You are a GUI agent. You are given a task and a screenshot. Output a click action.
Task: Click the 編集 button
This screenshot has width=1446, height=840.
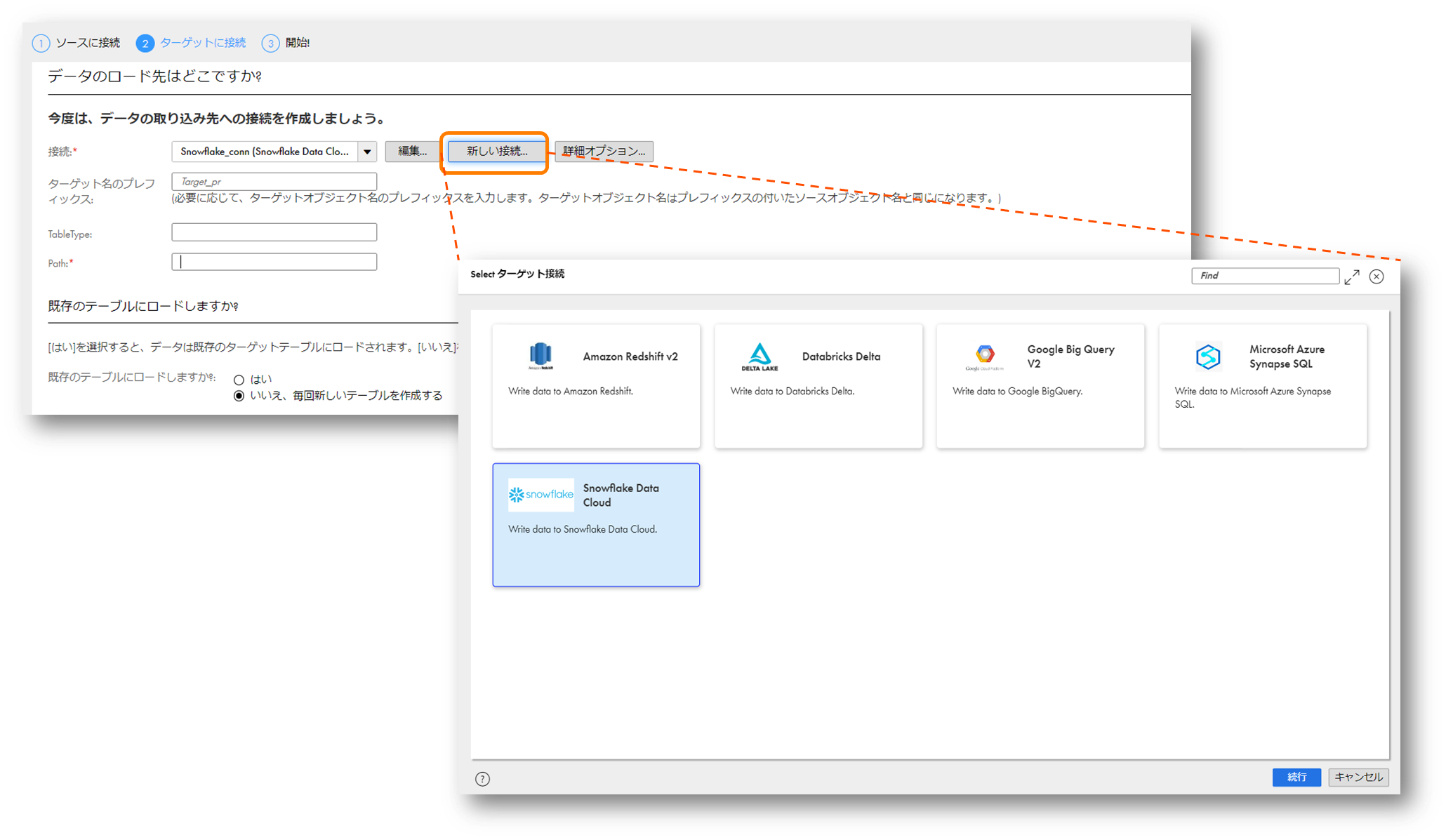point(412,151)
